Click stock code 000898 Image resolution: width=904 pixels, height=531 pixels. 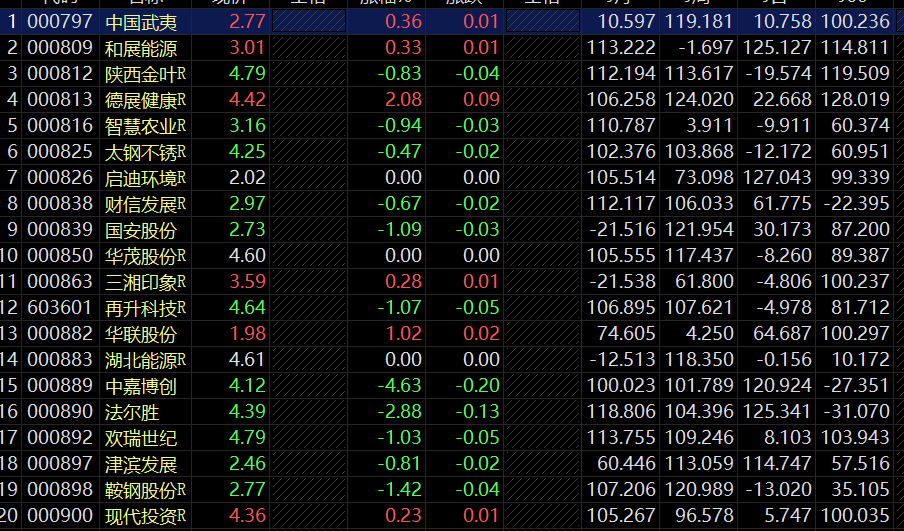pyautogui.click(x=60, y=489)
